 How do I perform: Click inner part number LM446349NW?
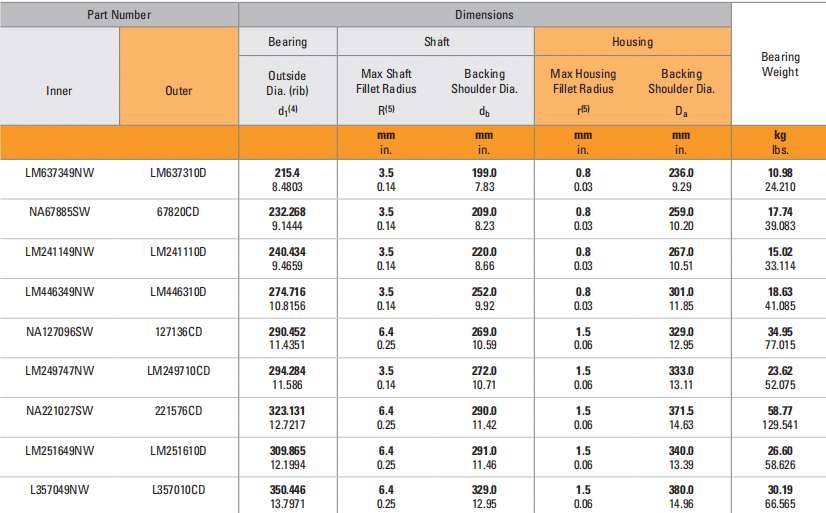59,291
